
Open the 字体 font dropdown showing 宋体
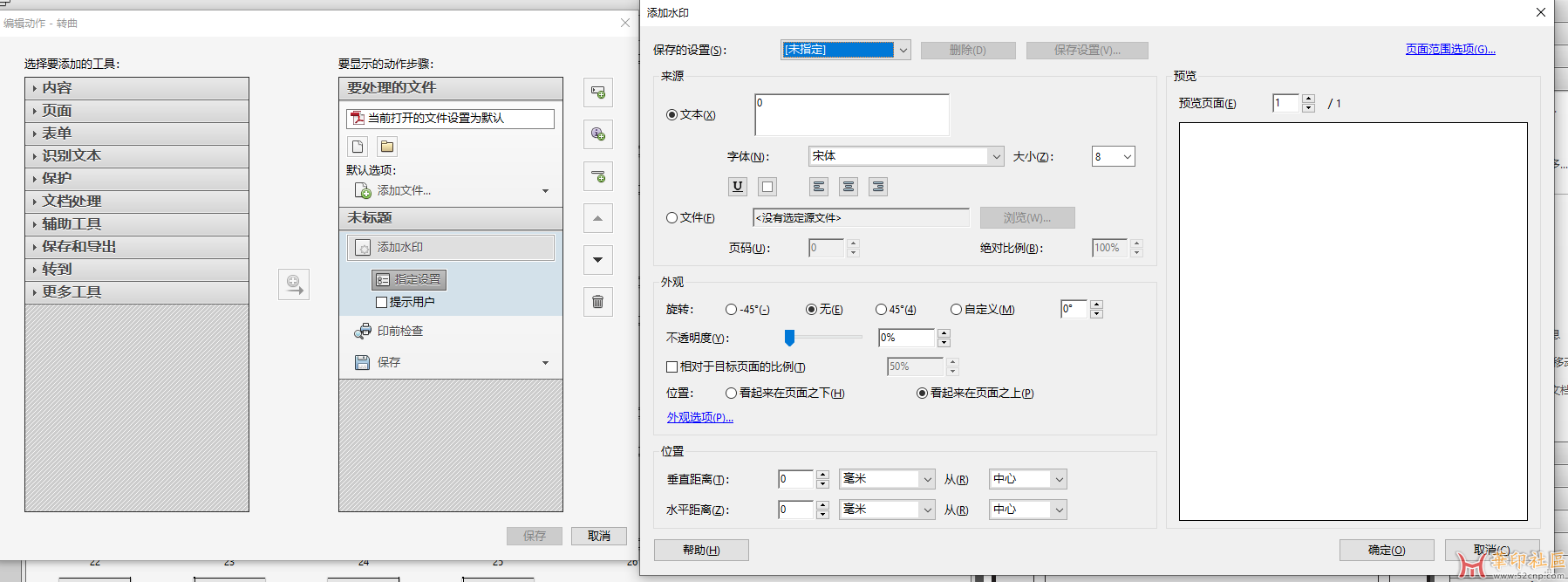905,156
